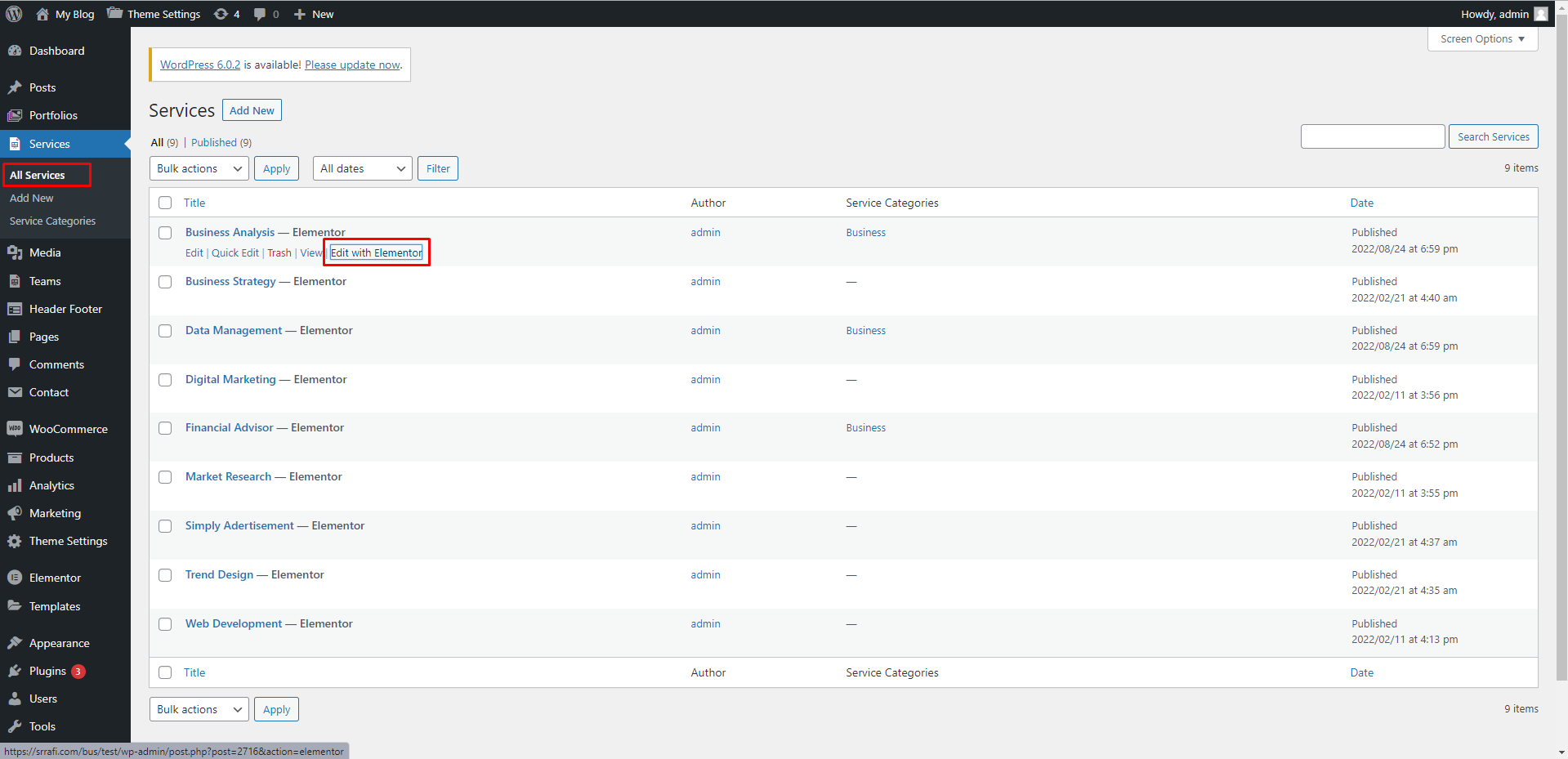The width and height of the screenshot is (1568, 759).
Task: Click Quick Edit under Business Analysis
Action: (x=235, y=252)
